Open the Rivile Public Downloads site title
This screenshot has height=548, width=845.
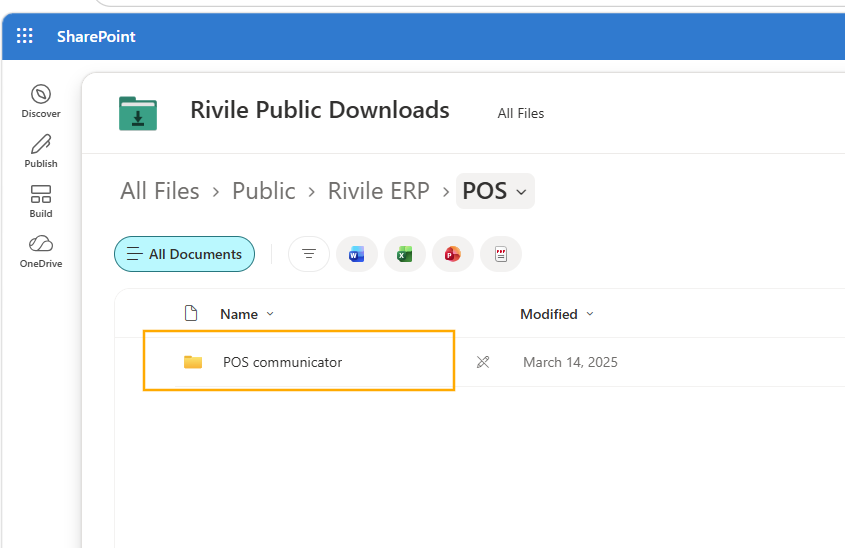click(x=320, y=110)
